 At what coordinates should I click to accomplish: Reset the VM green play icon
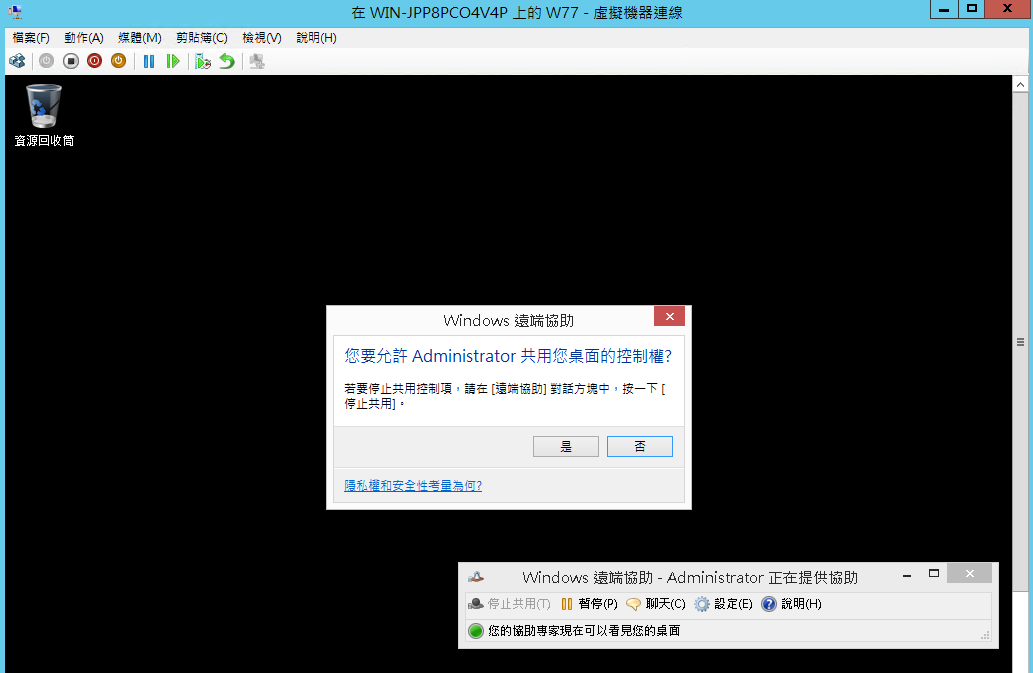[x=173, y=61]
